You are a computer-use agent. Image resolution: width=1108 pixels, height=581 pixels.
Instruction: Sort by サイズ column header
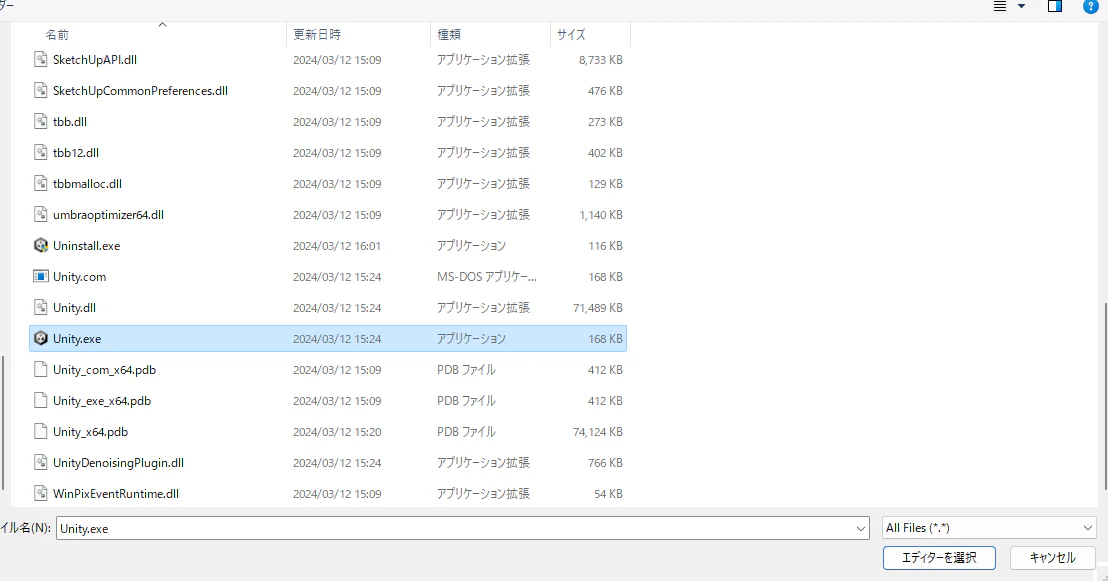point(571,35)
